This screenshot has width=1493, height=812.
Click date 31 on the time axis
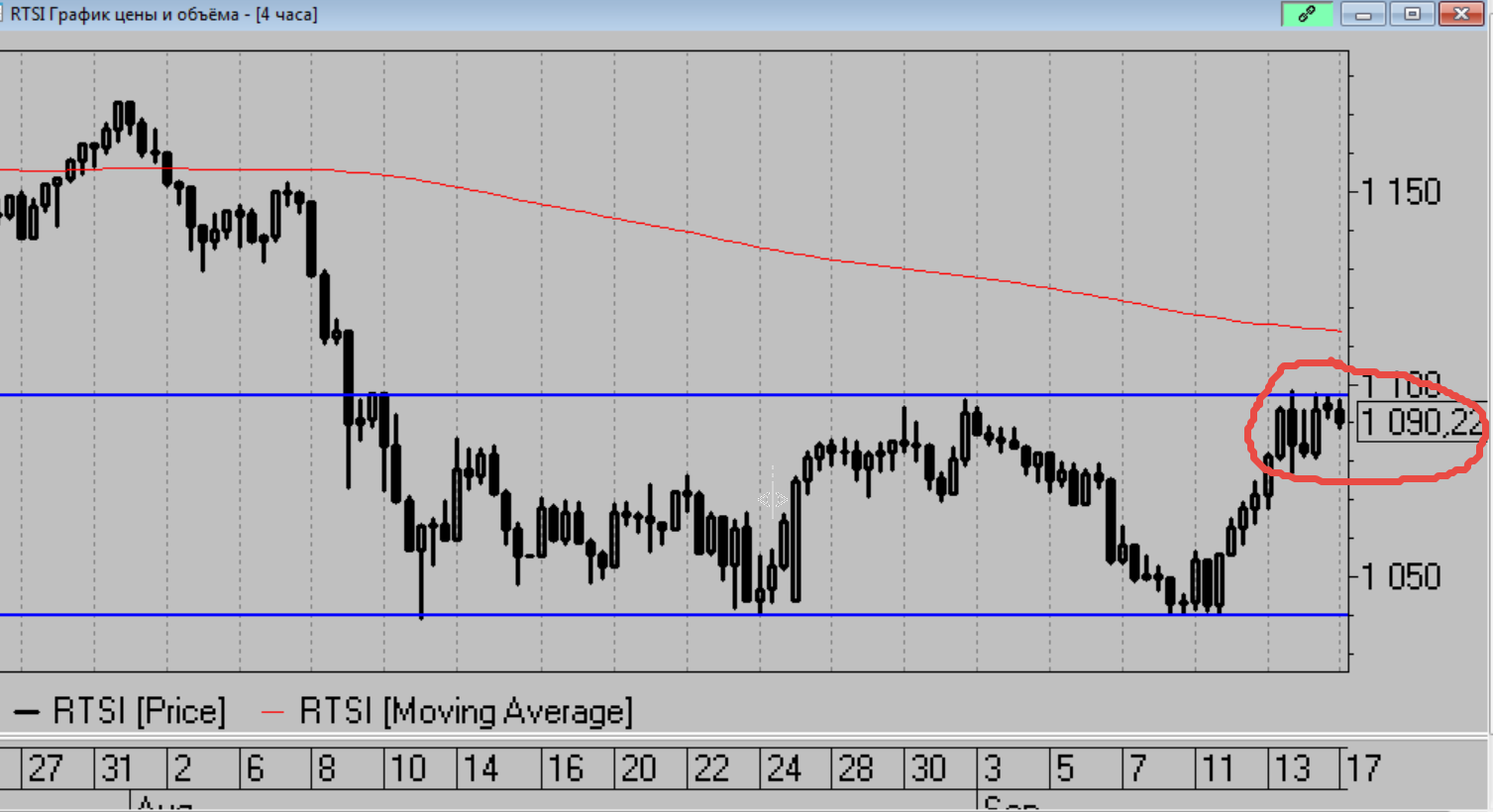pos(116,768)
